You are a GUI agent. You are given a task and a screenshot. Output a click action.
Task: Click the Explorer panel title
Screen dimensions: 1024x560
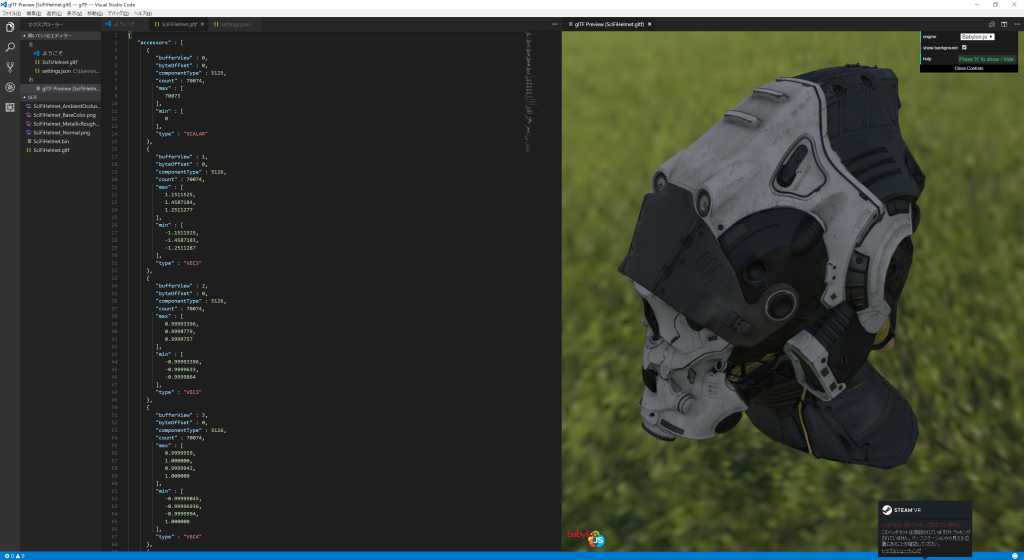tap(45, 24)
